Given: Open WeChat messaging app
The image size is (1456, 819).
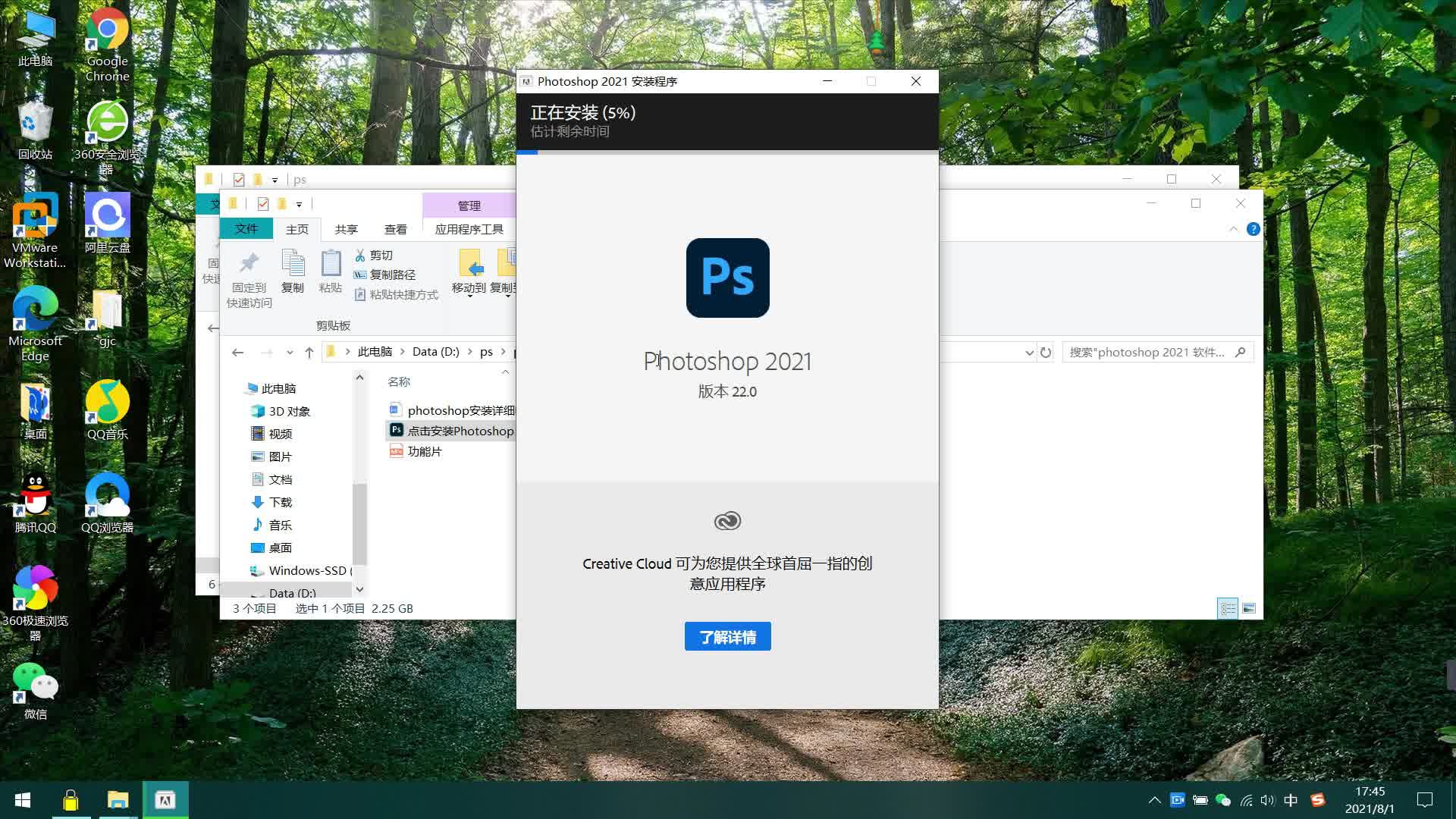Looking at the screenshot, I should coord(35,690).
